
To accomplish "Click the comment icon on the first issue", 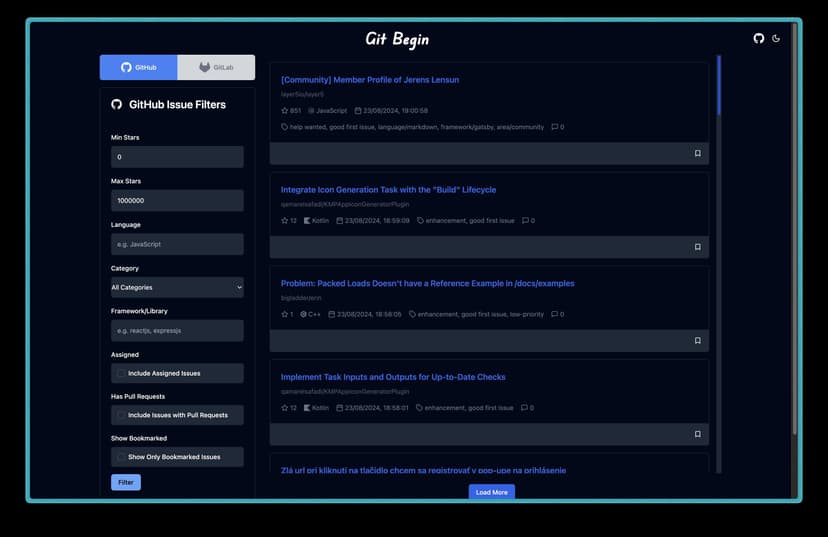I will tap(555, 127).
